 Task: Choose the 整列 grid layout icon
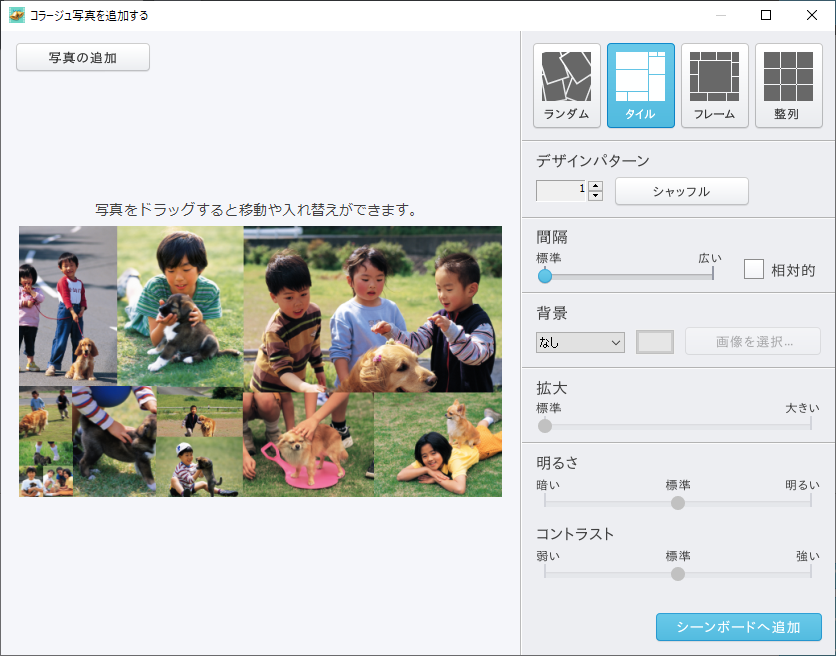[x=788, y=85]
